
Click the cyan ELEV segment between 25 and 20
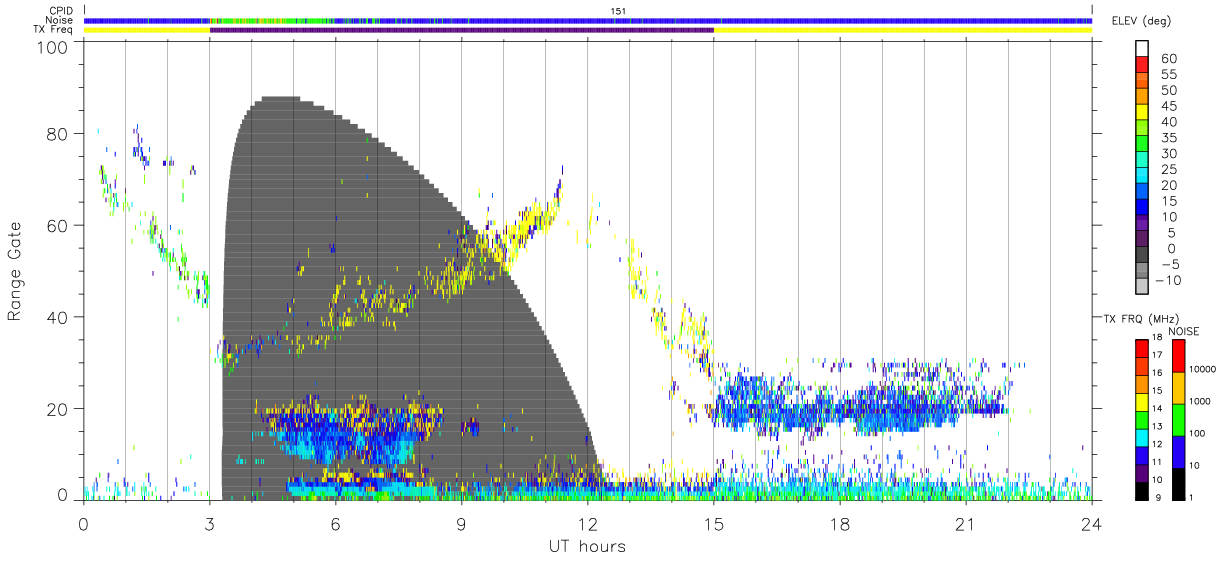pos(1141,175)
